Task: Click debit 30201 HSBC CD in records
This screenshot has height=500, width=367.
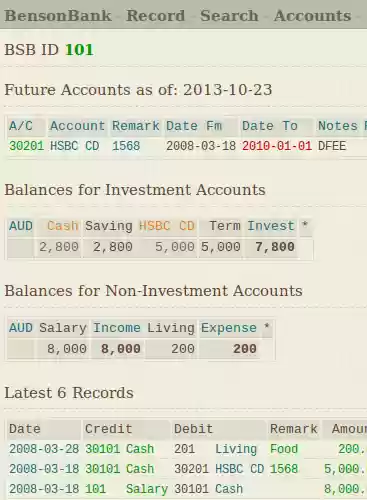Action: 219,469
